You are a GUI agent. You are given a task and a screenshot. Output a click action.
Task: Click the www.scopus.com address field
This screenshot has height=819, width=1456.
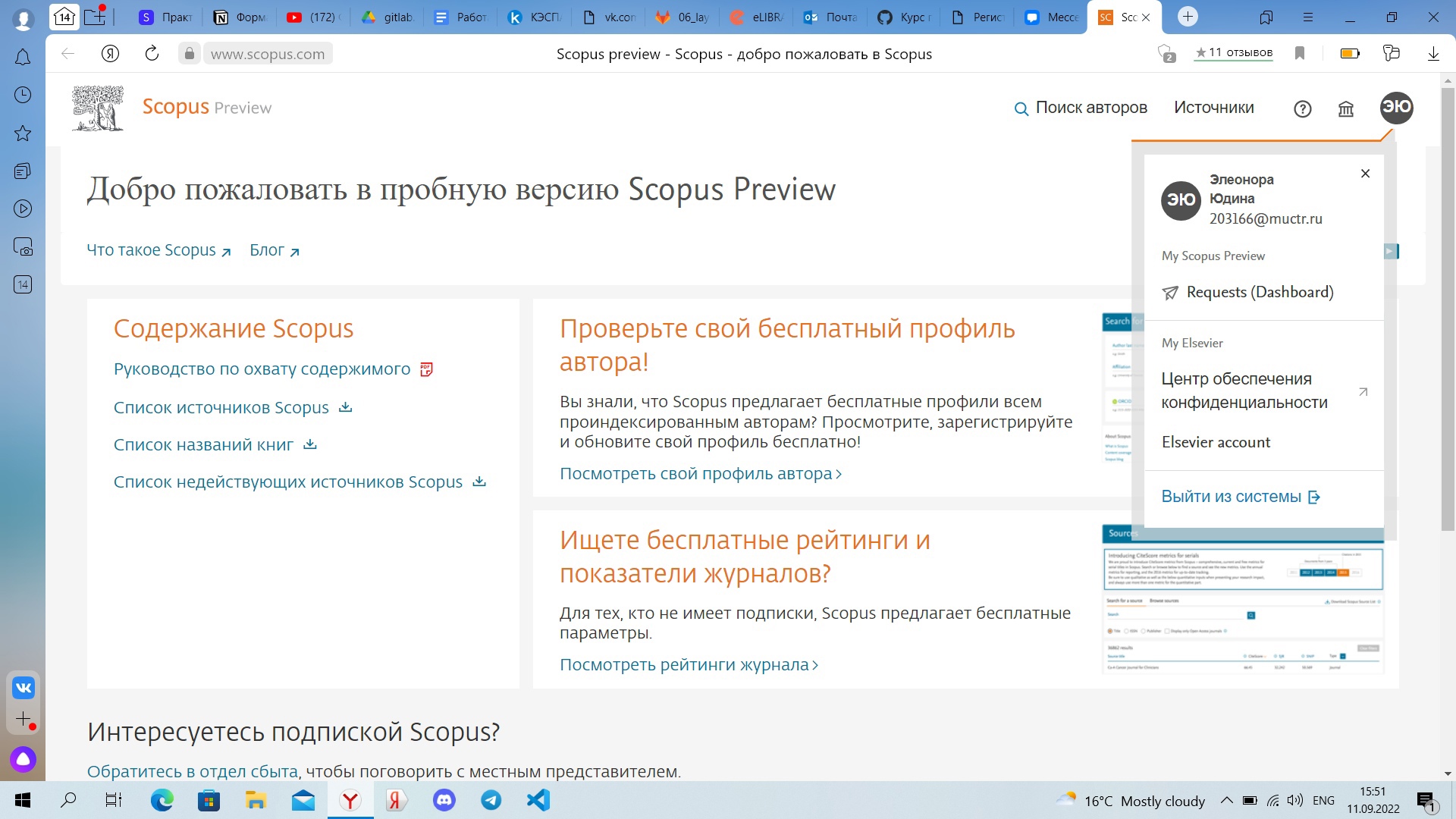point(268,54)
